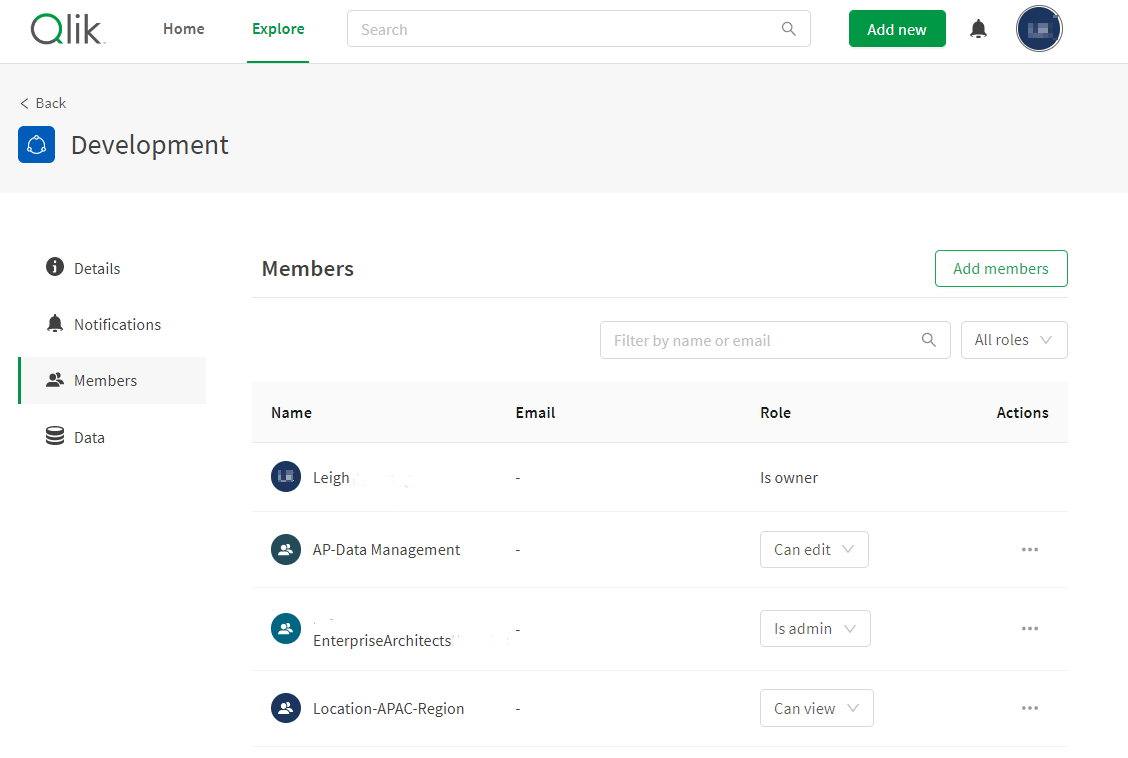Open actions menu for Location-APAC-Region

pyautogui.click(x=1029, y=708)
